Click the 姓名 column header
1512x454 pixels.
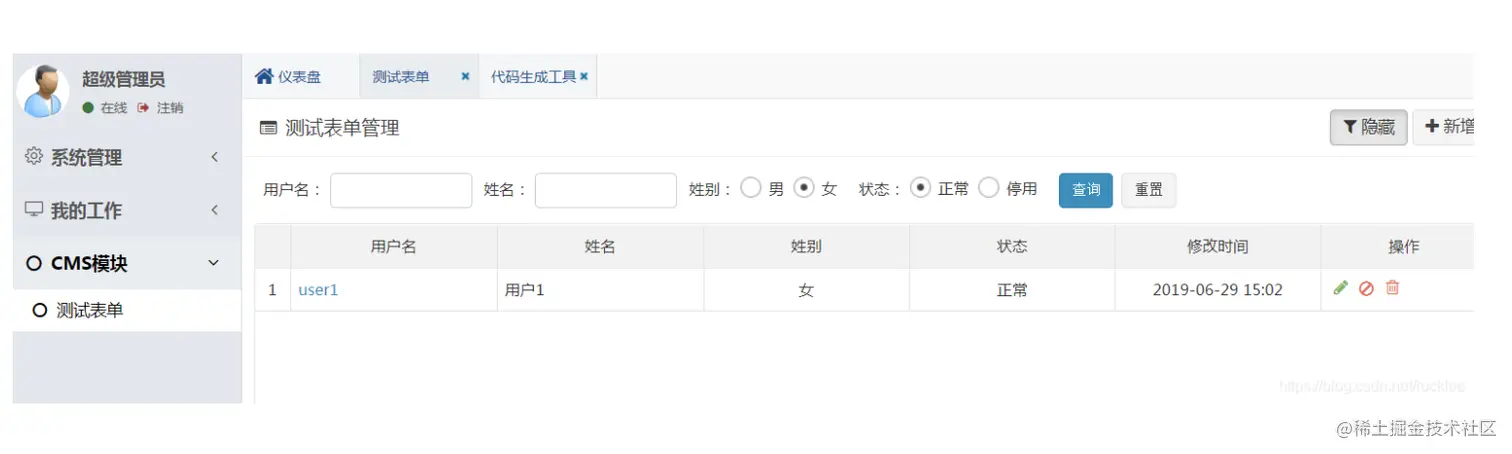point(600,246)
